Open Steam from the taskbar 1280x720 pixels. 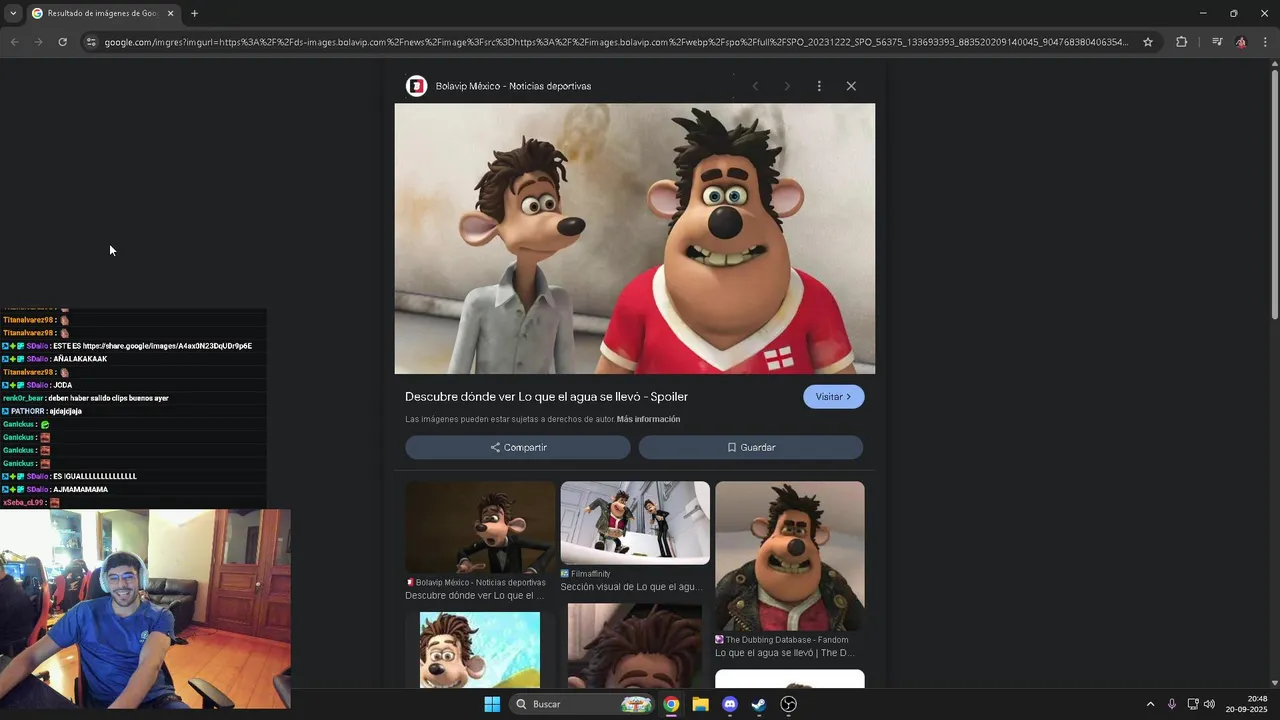click(x=759, y=704)
